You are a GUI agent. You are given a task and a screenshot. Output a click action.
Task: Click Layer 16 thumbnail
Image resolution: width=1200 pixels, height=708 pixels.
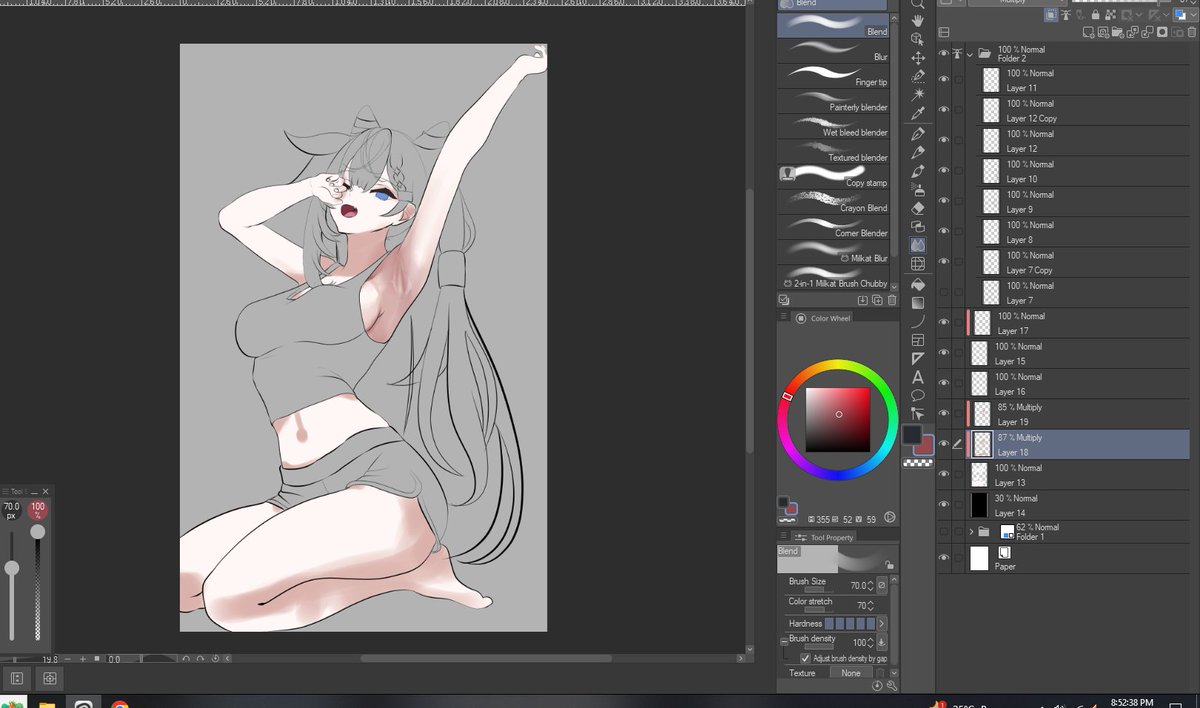979,383
